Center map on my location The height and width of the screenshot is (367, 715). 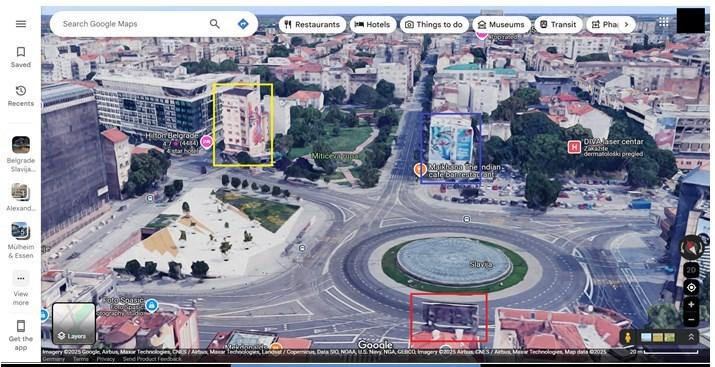[x=691, y=288]
